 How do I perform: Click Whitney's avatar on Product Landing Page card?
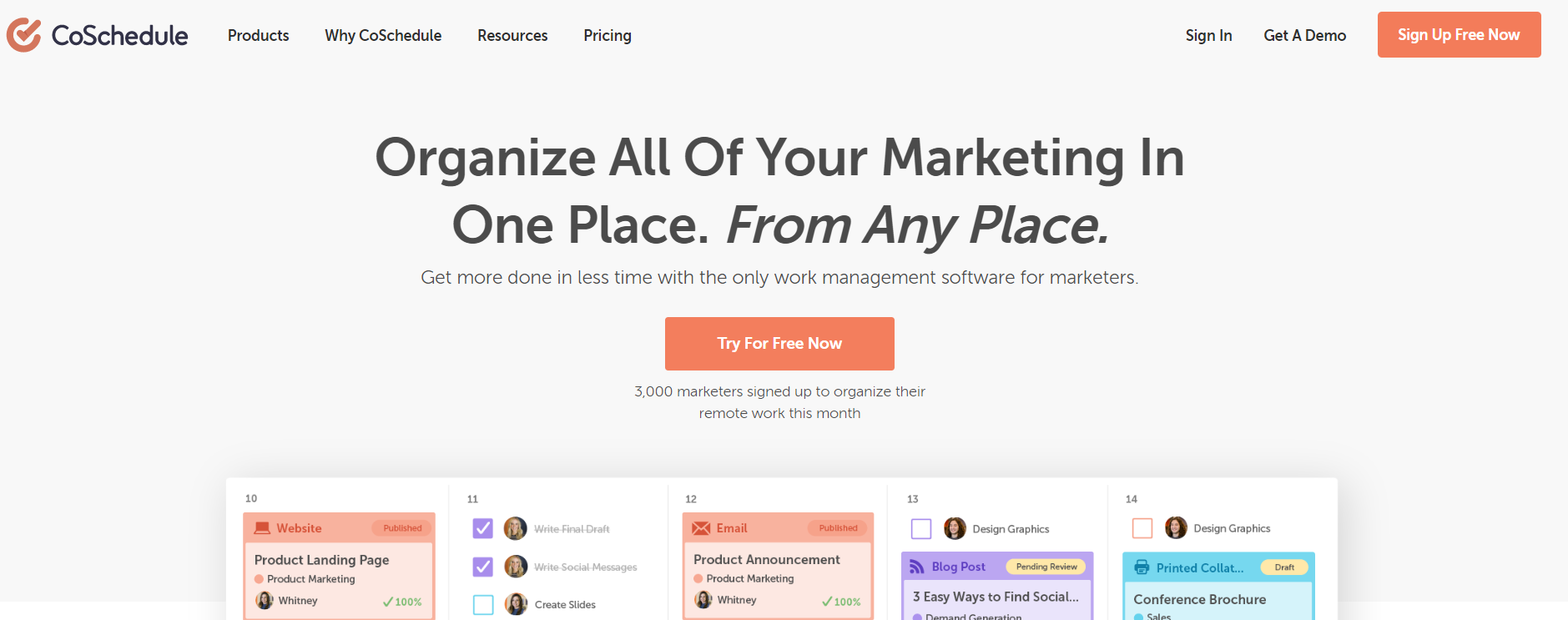tap(265, 601)
